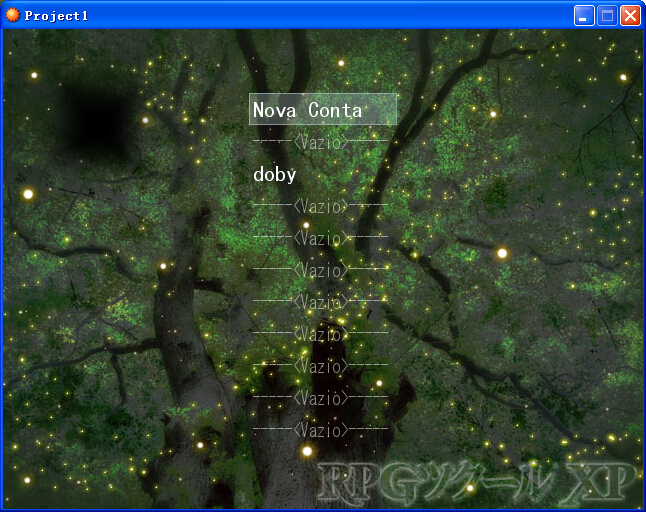Pick the fourth Vazio slot below doby

[x=321, y=302]
